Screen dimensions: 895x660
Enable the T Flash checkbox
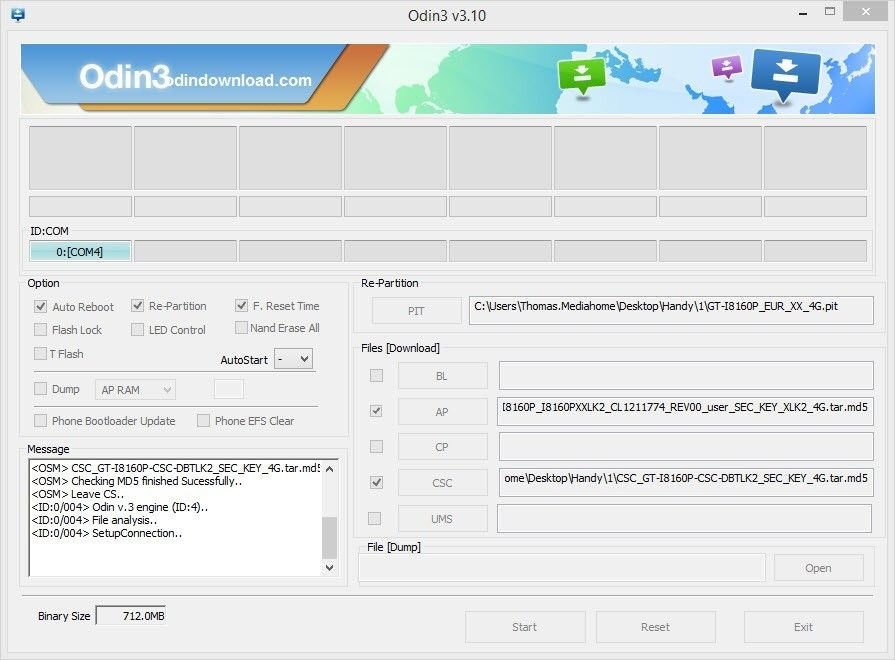(x=41, y=353)
